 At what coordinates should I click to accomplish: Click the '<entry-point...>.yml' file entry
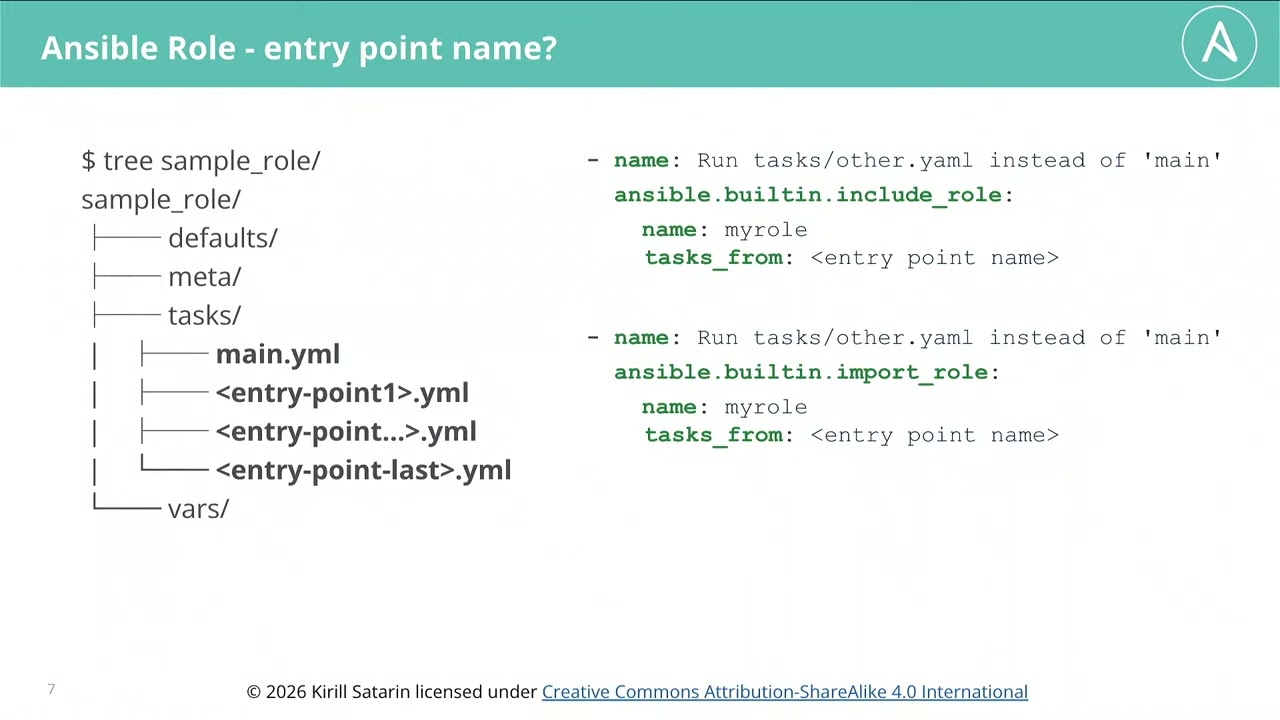pyautogui.click(x=346, y=432)
